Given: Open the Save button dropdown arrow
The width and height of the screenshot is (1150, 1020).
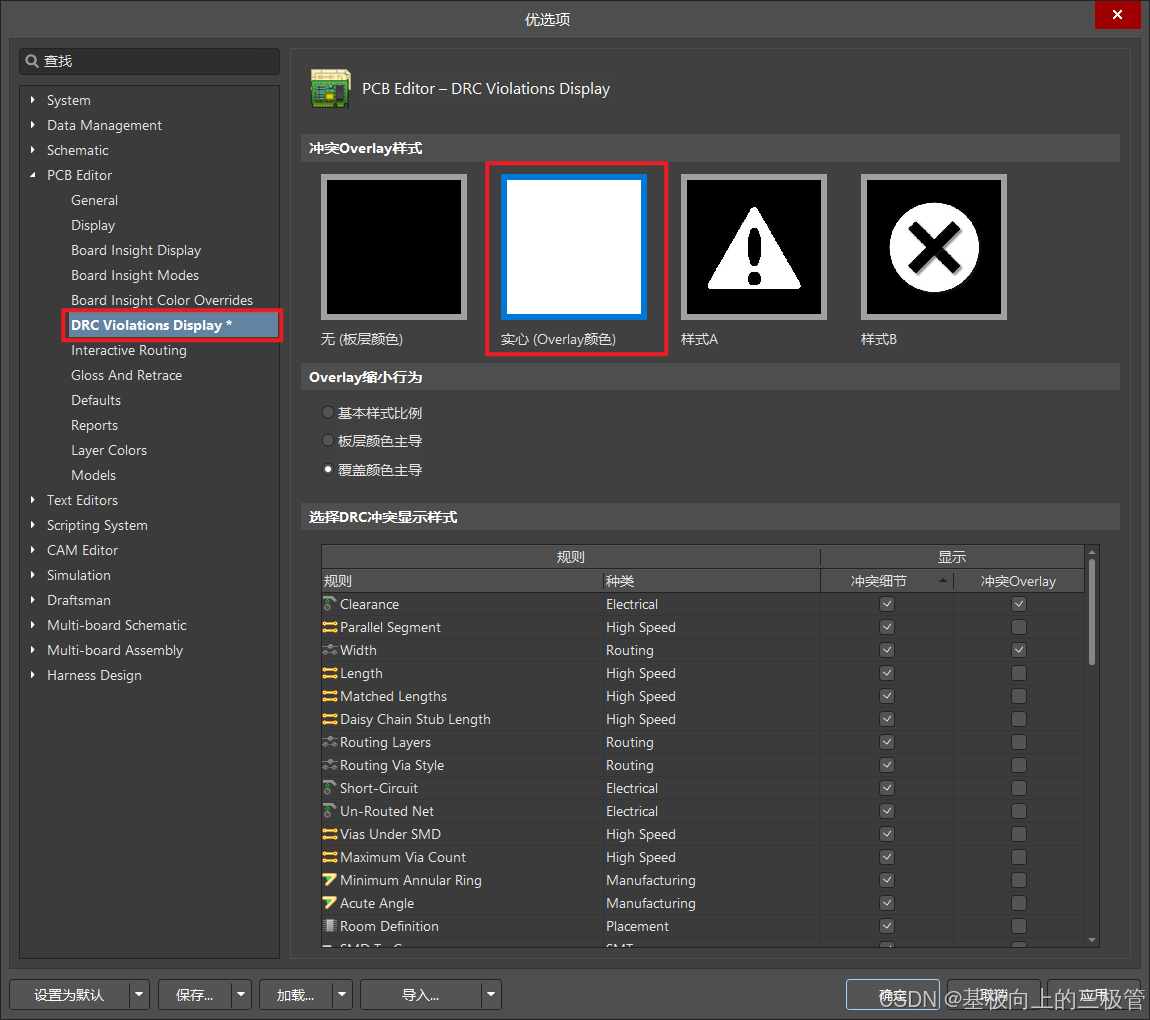Looking at the screenshot, I should coord(241,995).
